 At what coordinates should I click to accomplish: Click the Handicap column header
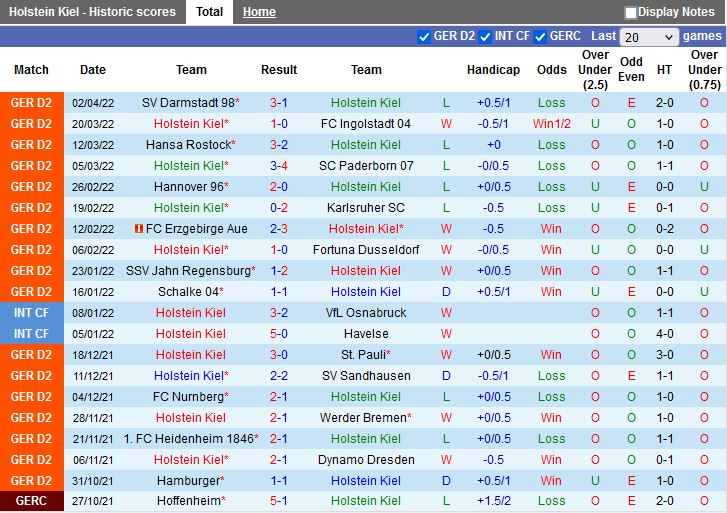[x=493, y=70]
